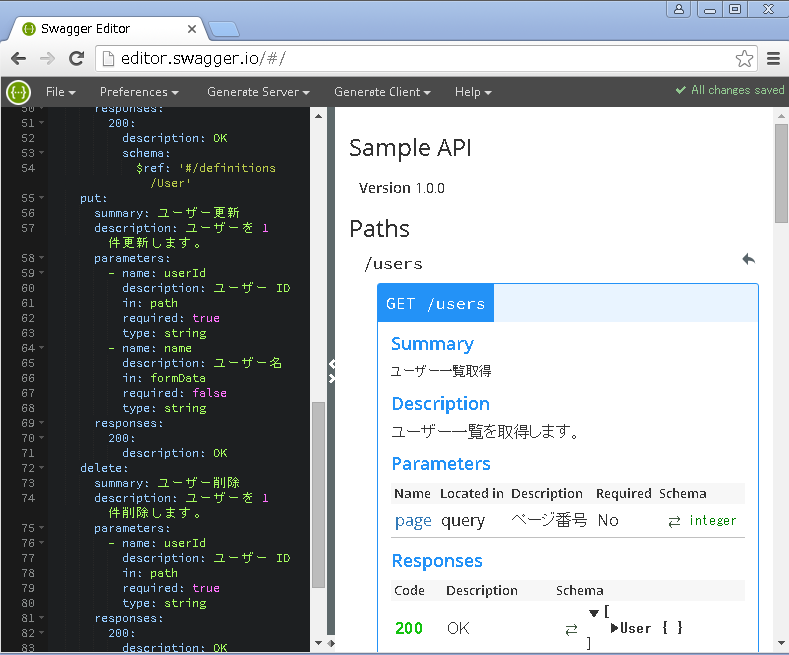Fold the name parameter at line 64
Image resolution: width=789 pixels, height=655 pixels.
(41, 348)
